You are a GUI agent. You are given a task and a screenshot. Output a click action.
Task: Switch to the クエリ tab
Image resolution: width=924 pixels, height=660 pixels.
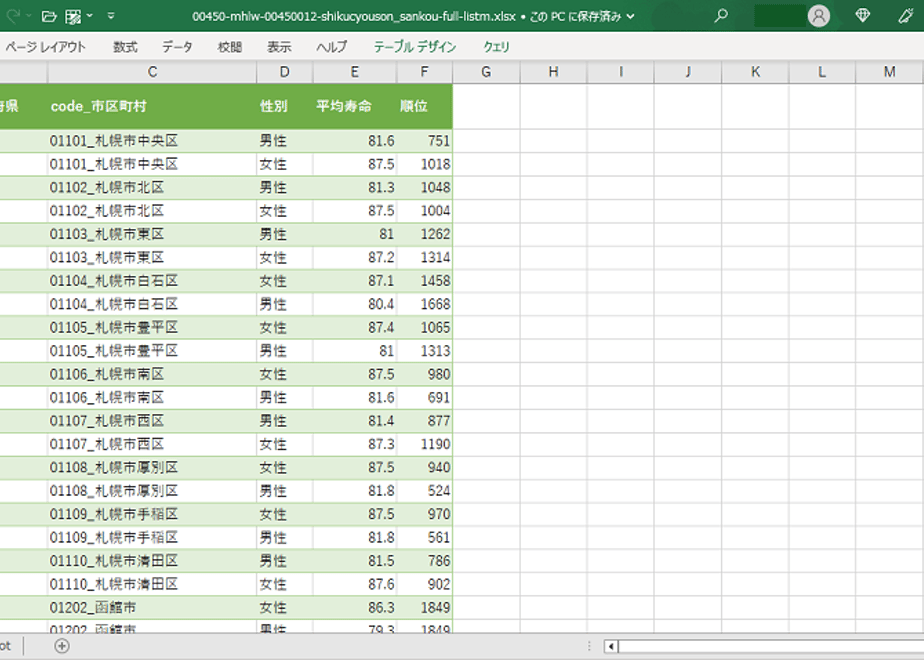(496, 47)
